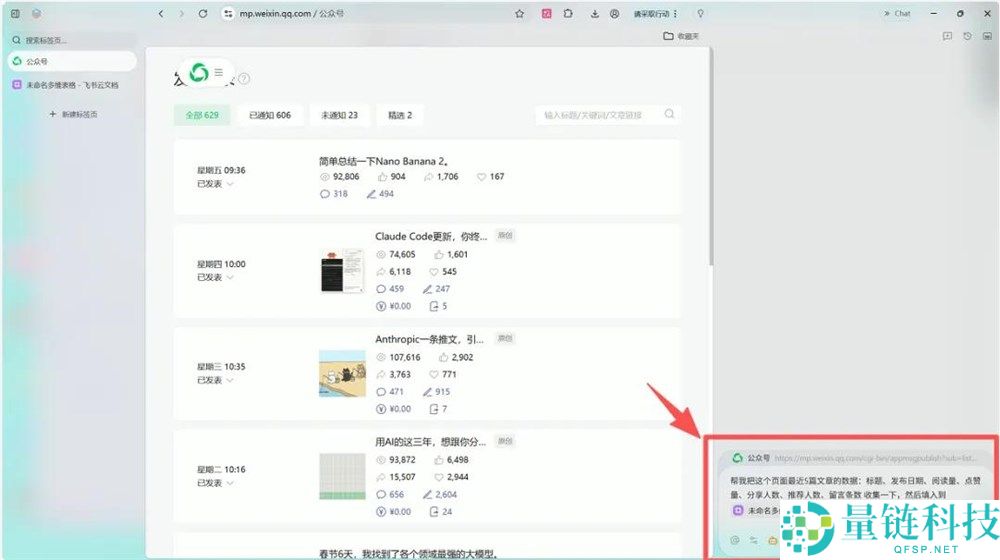Image resolution: width=1000 pixels, height=560 pixels.
Task: Add a new tab with 新建标签页
Action: [x=73, y=114]
